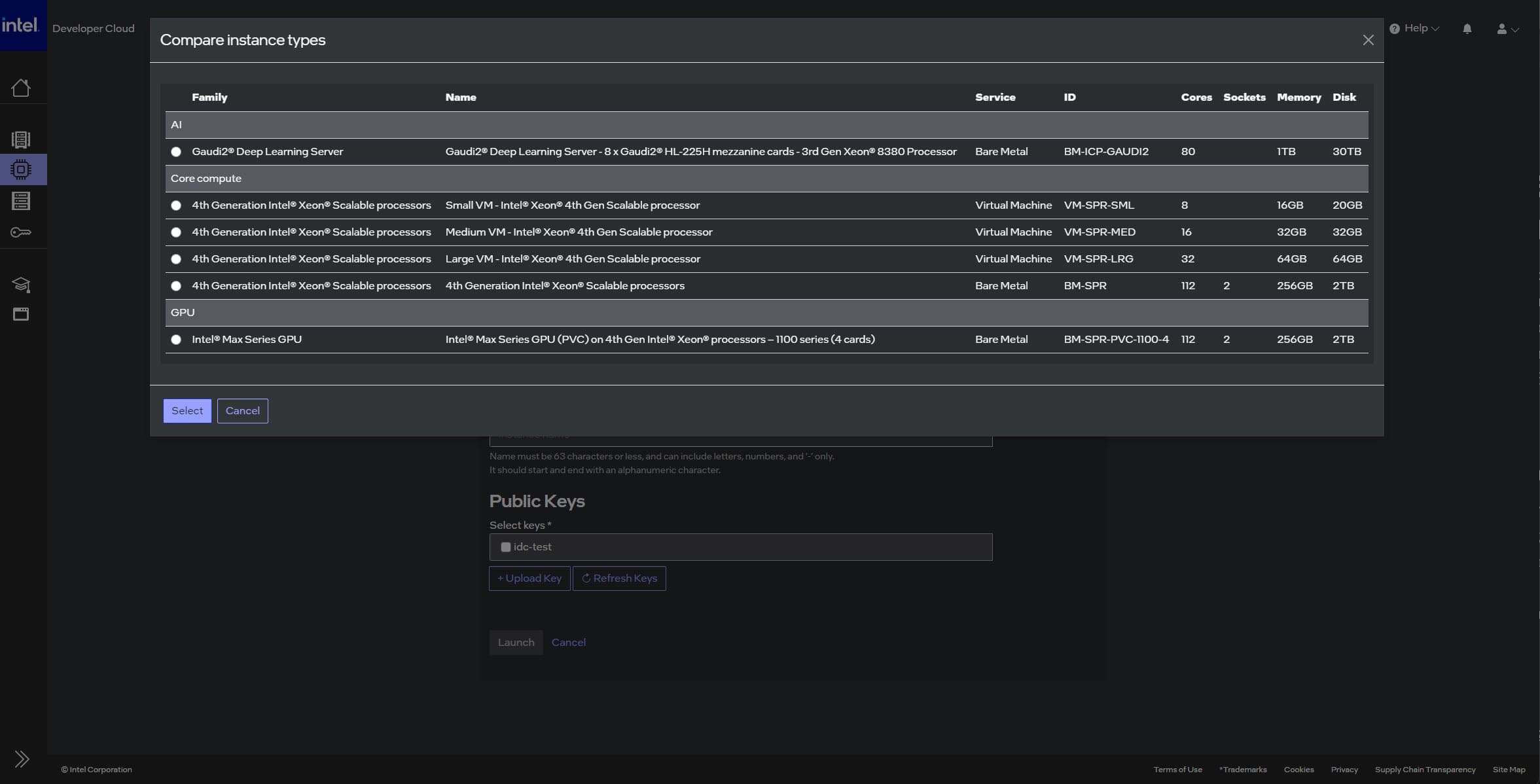
Task: Click the Large VM table row name
Action: 573,259
